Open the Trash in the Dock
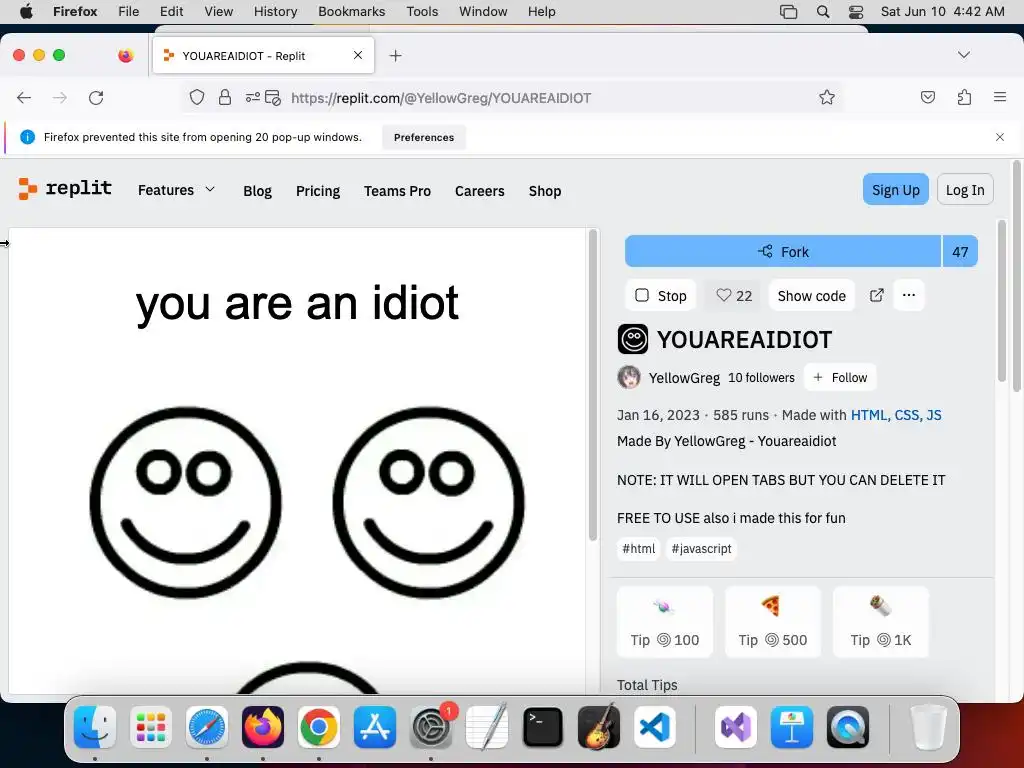The image size is (1024, 768). click(928, 728)
